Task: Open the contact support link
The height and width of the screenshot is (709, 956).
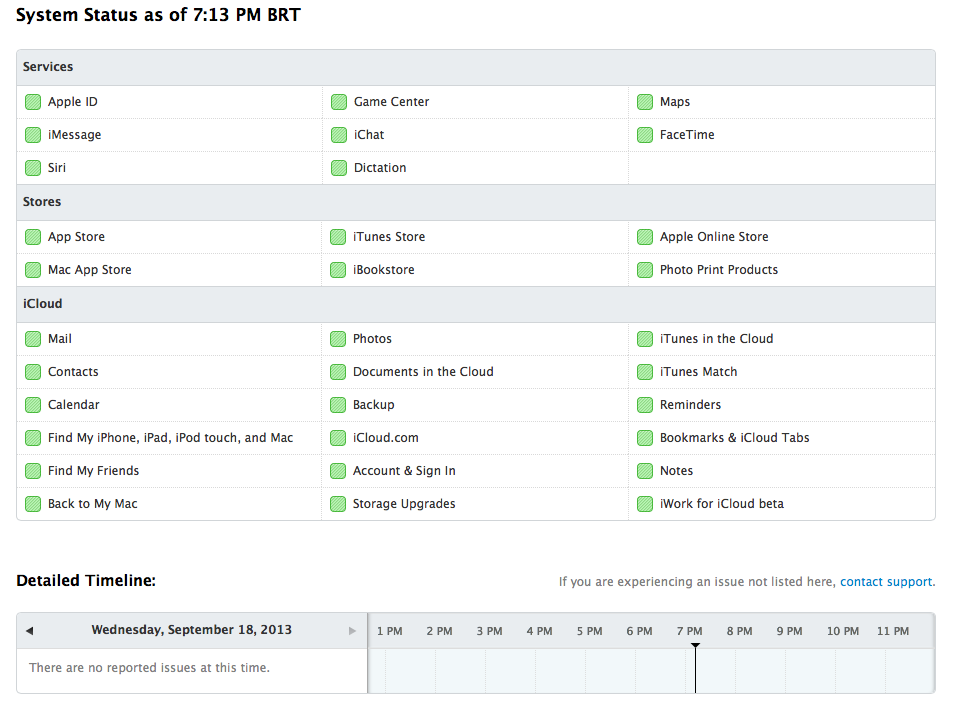Action: (x=886, y=582)
